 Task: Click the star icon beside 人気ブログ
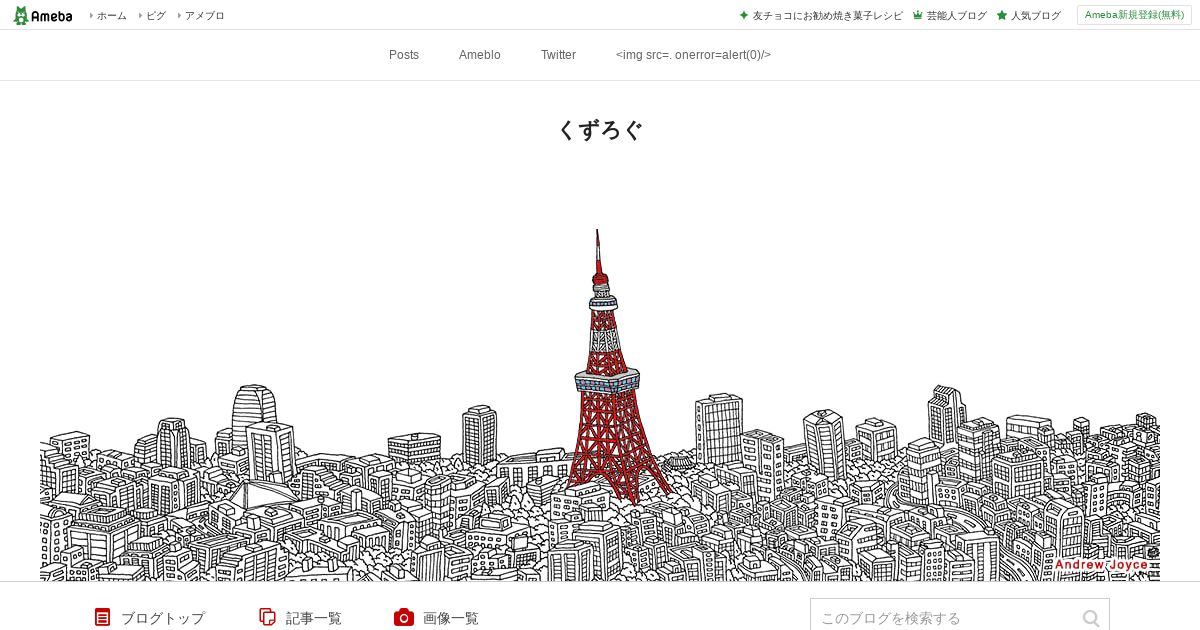point(1002,15)
